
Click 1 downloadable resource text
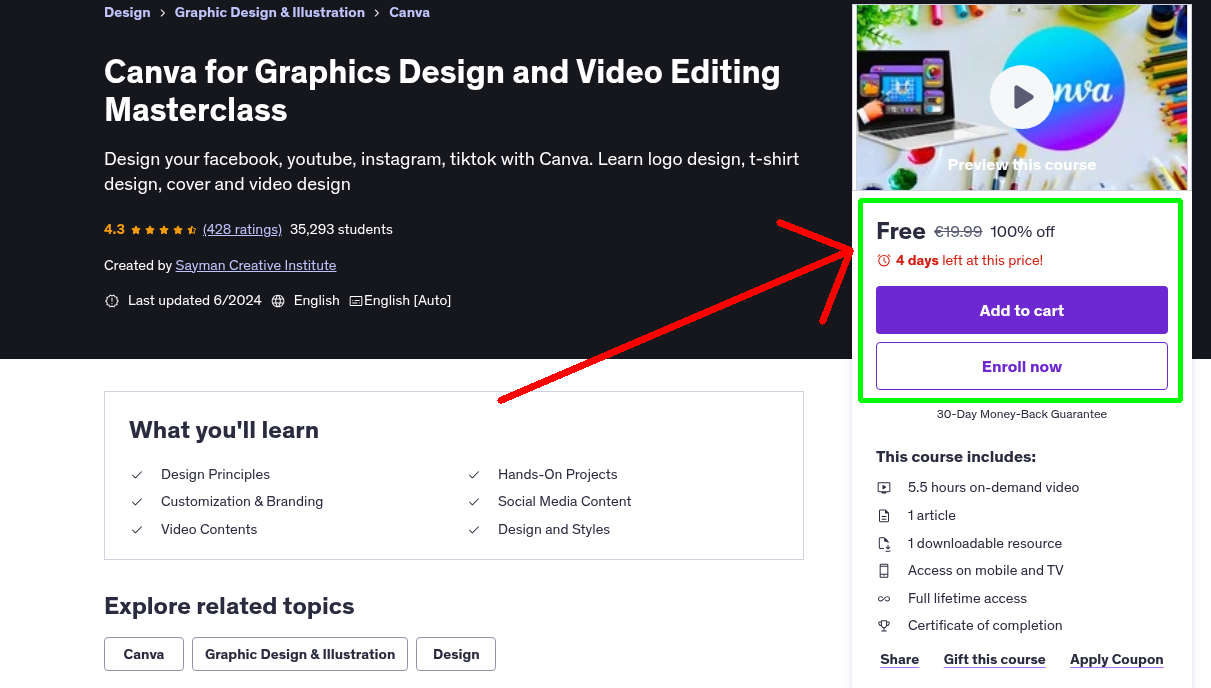[x=985, y=543]
